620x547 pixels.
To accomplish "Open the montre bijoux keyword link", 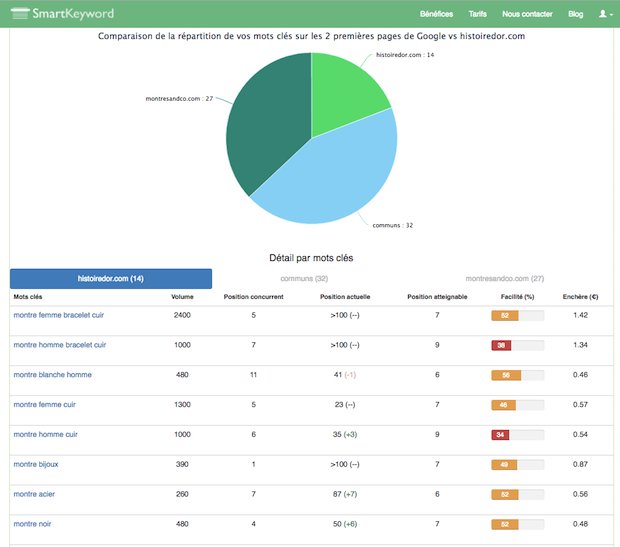I will click(36, 464).
